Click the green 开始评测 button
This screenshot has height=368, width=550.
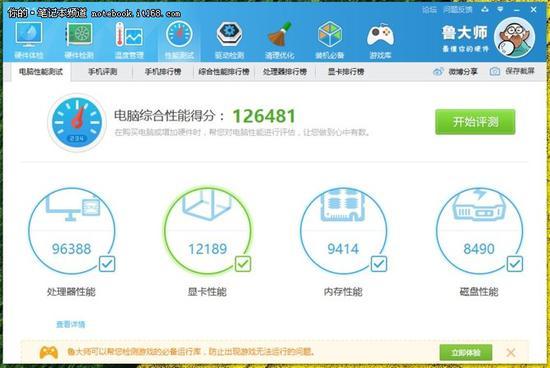click(475, 122)
